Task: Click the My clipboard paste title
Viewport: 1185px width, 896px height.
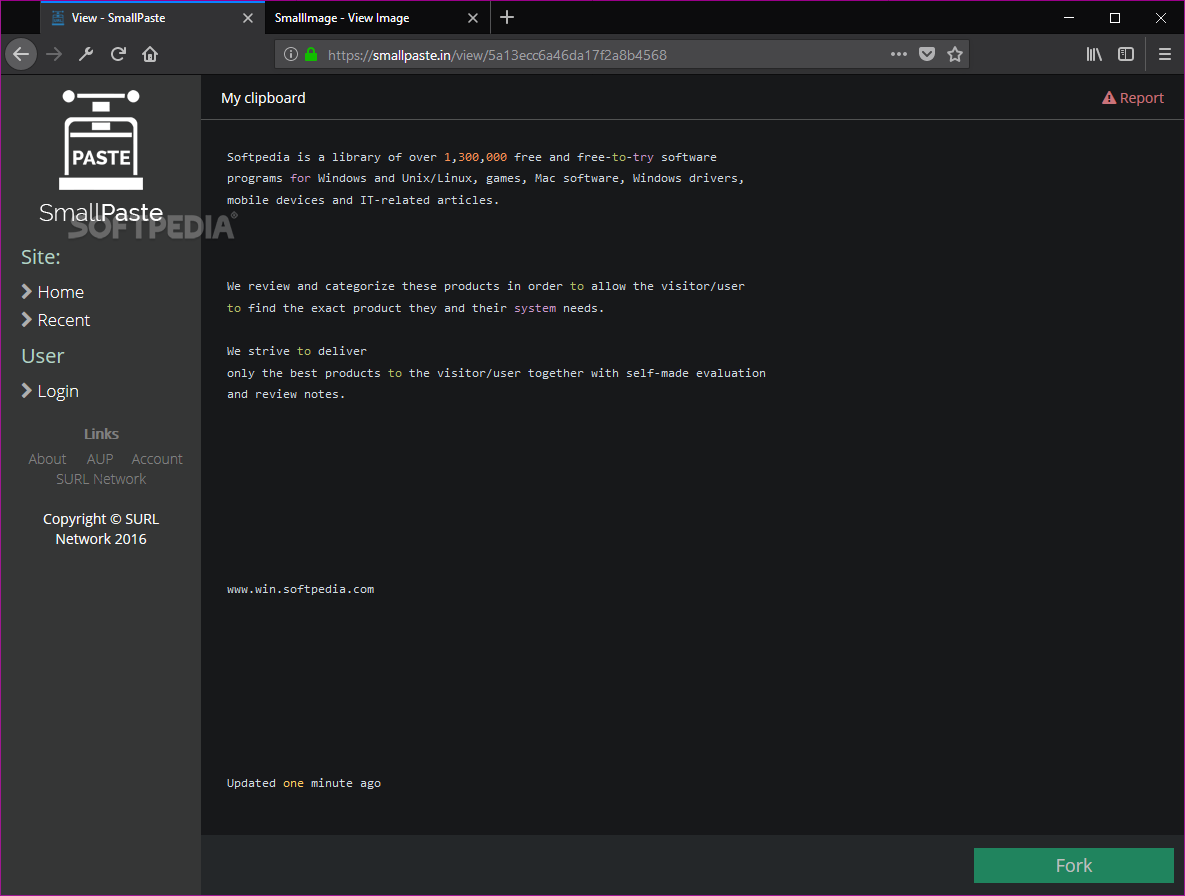Action: click(263, 98)
